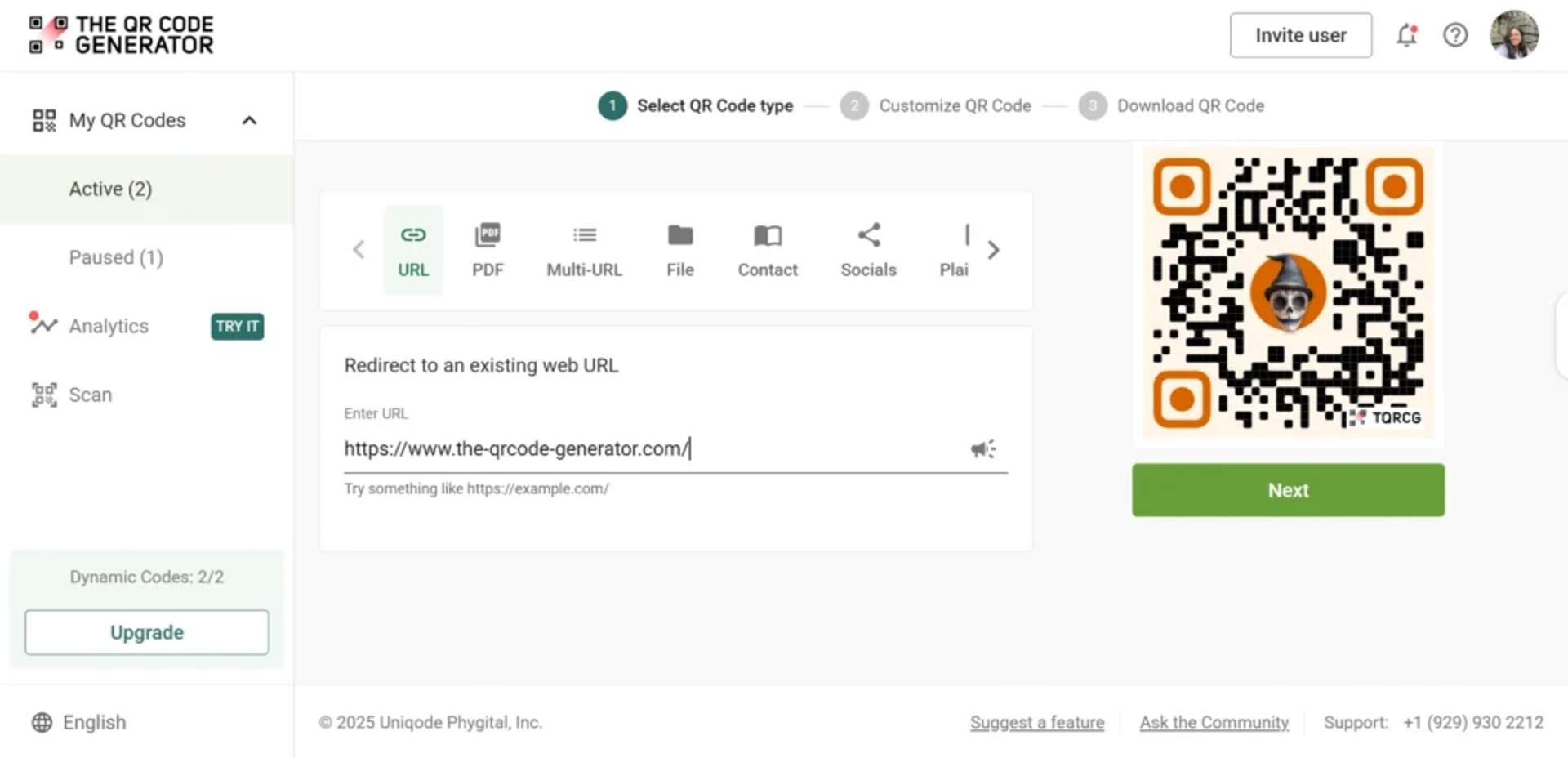Open the Scan menu item
The image size is (1568, 758).
[90, 395]
